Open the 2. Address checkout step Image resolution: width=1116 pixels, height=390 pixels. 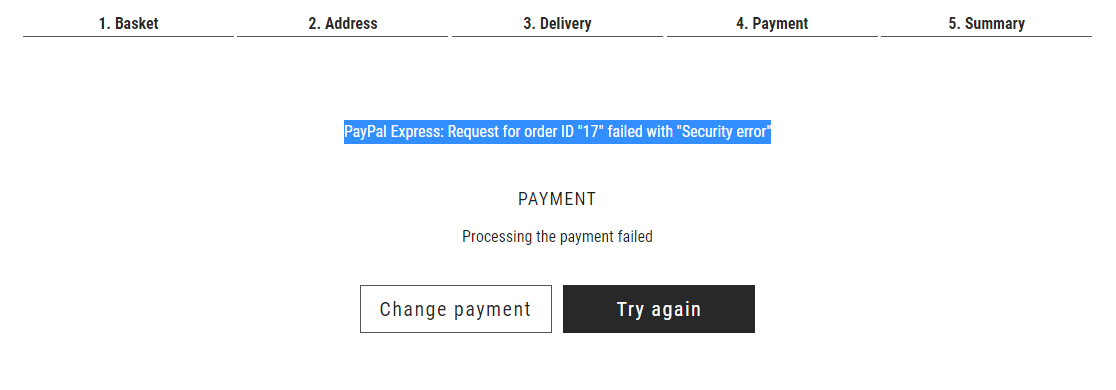(x=342, y=23)
